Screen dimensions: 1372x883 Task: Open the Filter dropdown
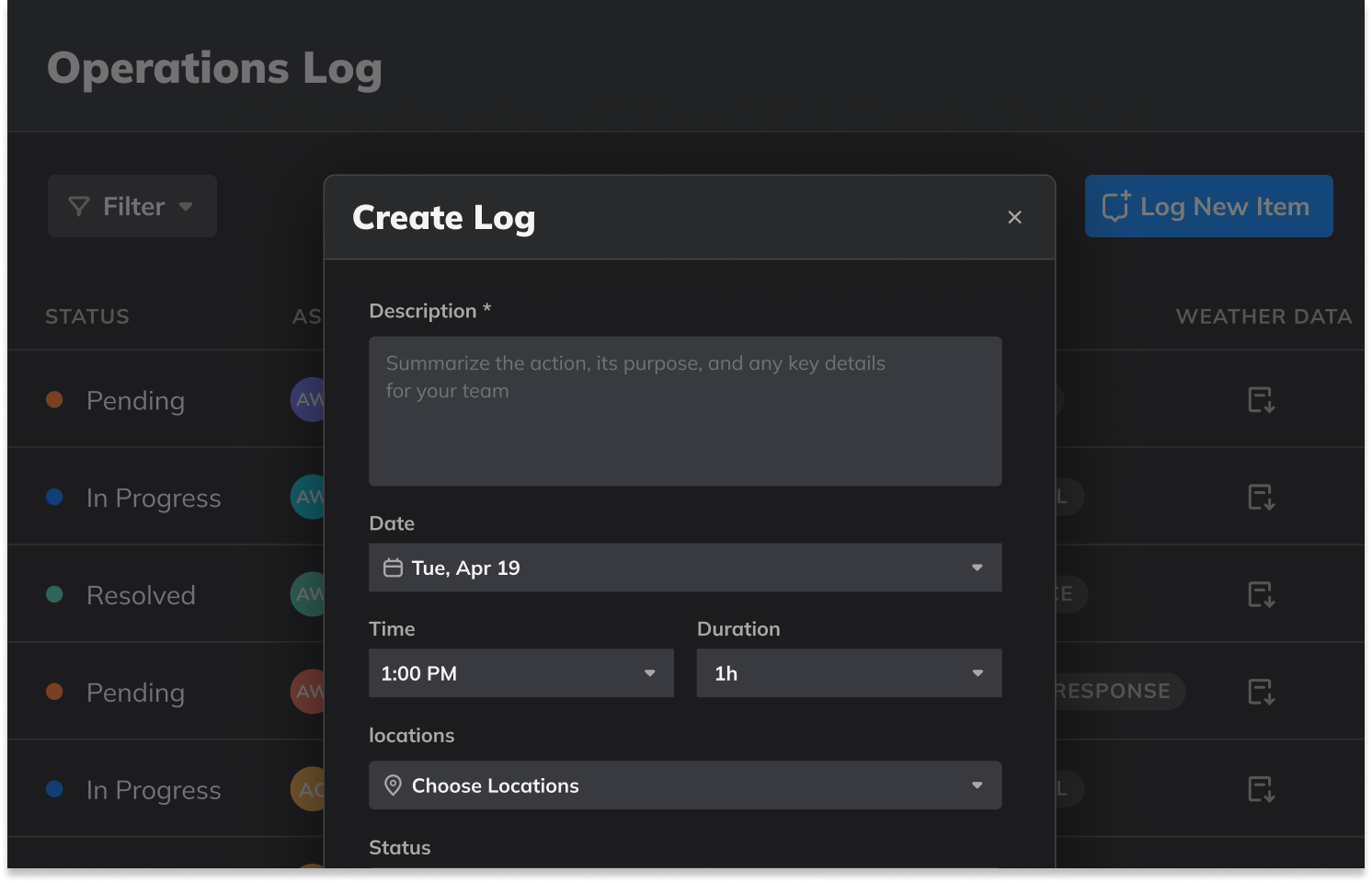coord(132,206)
